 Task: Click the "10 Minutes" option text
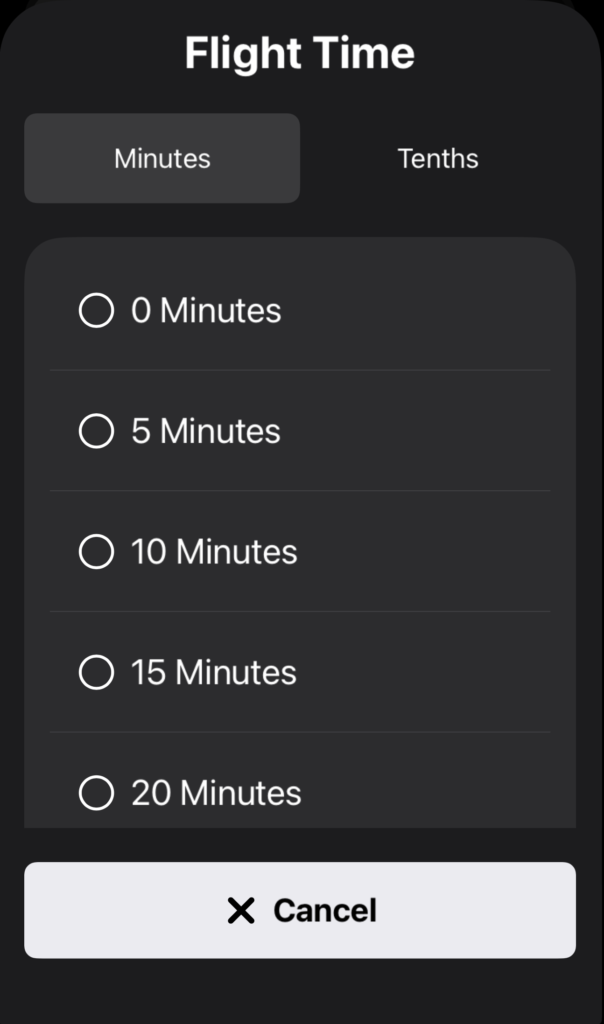point(214,552)
